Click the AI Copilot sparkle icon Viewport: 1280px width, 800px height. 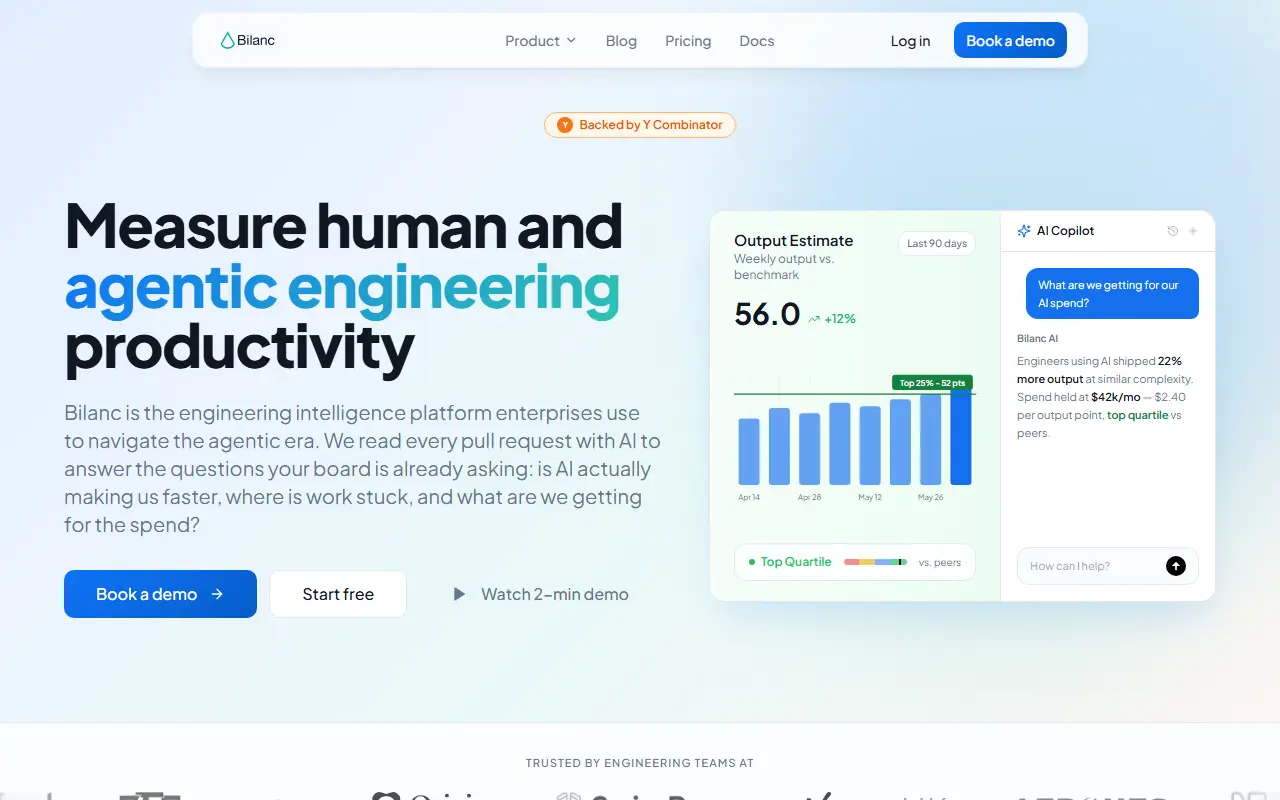click(x=1024, y=231)
